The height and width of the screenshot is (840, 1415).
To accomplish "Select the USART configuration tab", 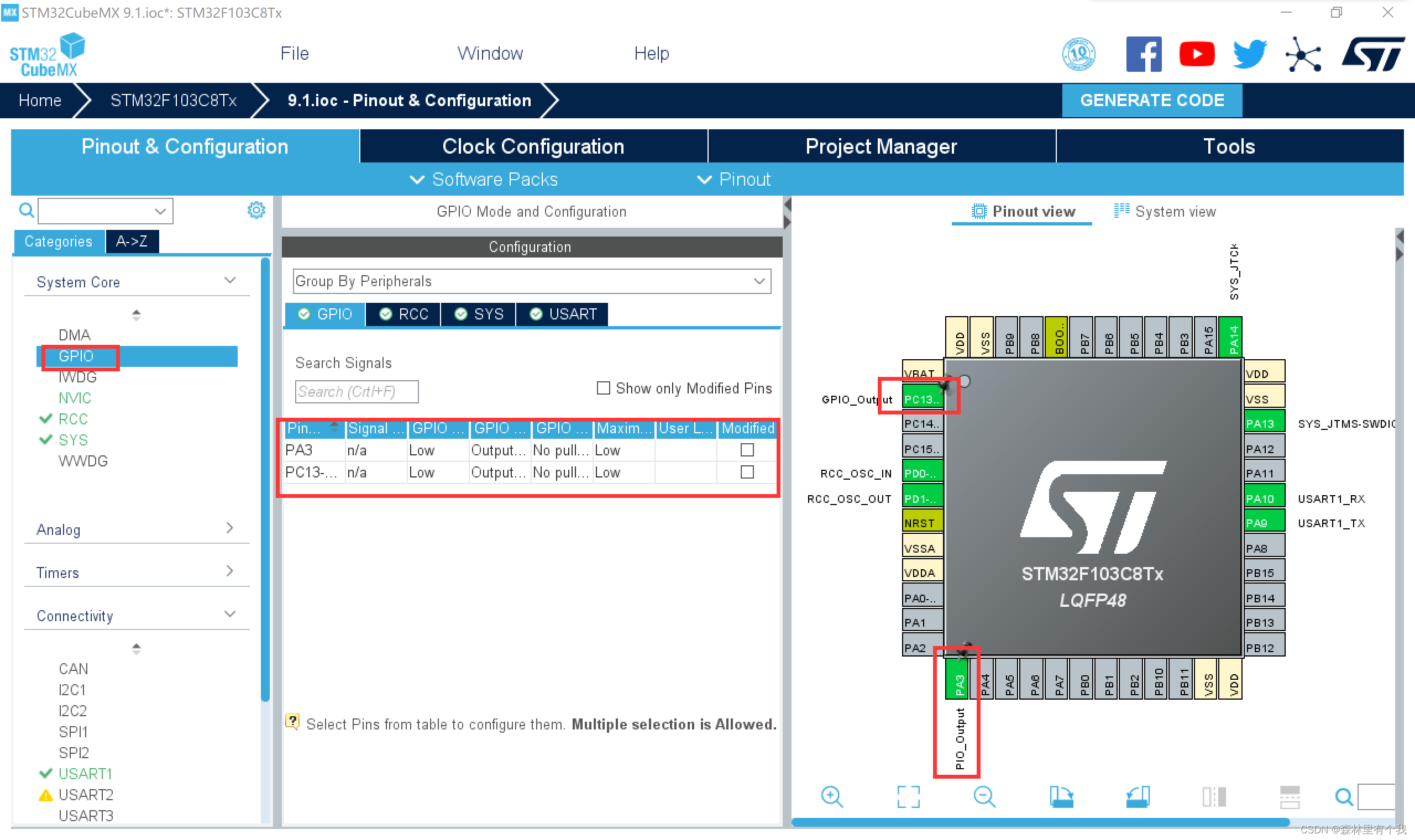I will (563, 314).
